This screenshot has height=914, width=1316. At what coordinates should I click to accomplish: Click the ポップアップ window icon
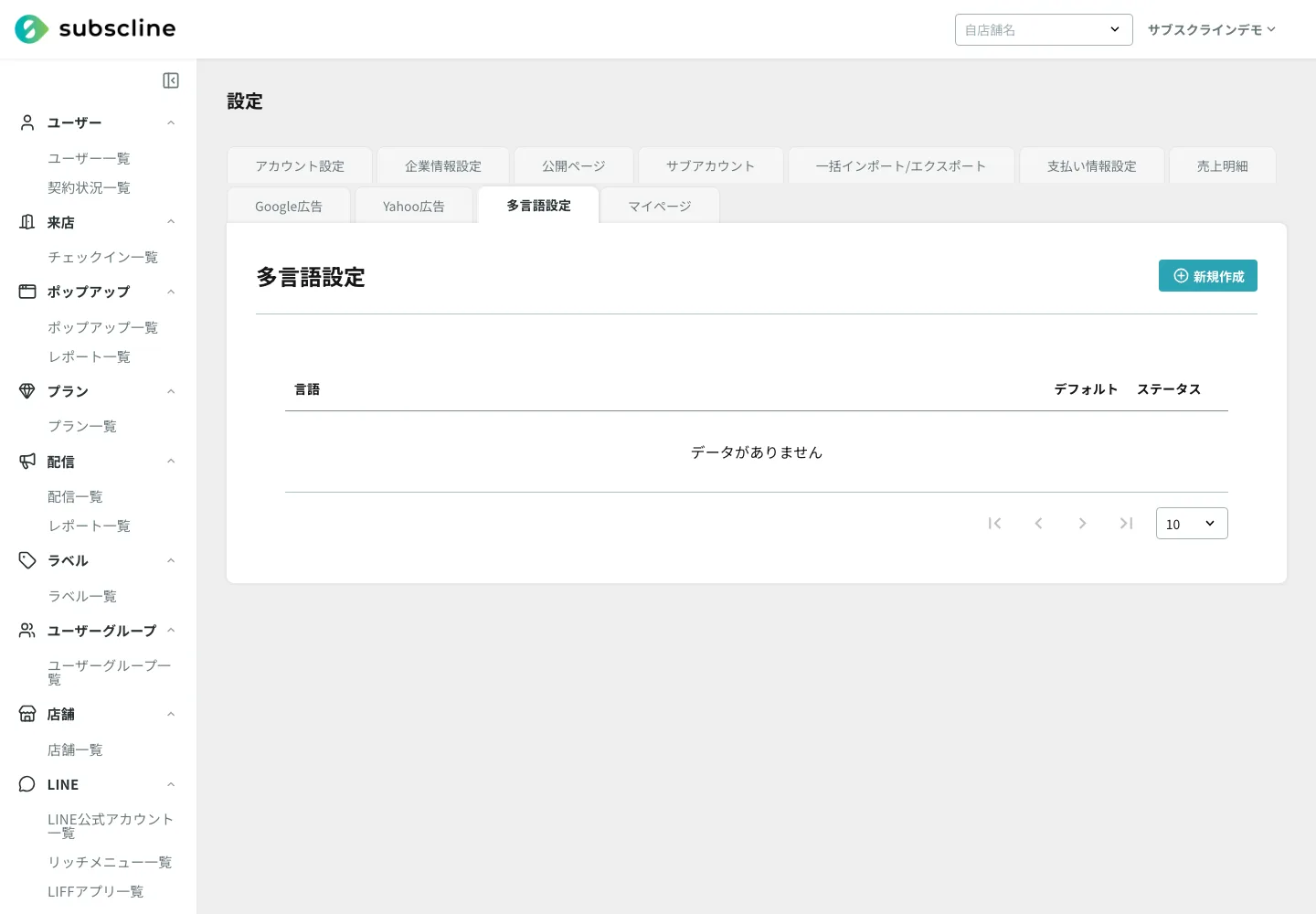pos(27,292)
